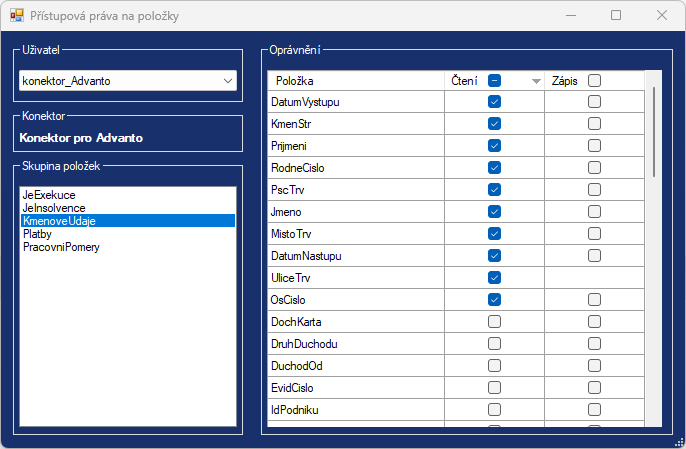Enable Čtení for DruhDuchodu

[494, 344]
